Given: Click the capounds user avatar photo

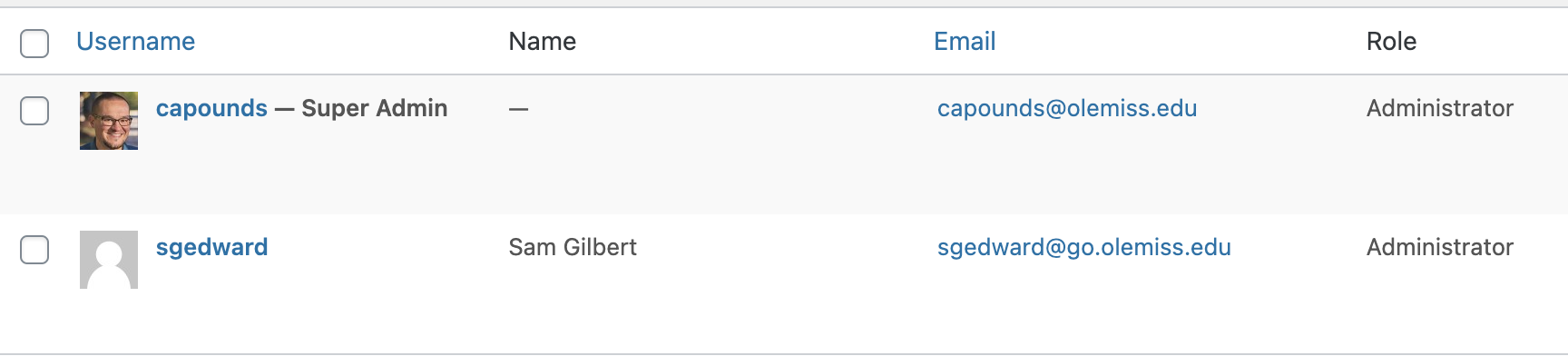Looking at the screenshot, I should pos(109,121).
